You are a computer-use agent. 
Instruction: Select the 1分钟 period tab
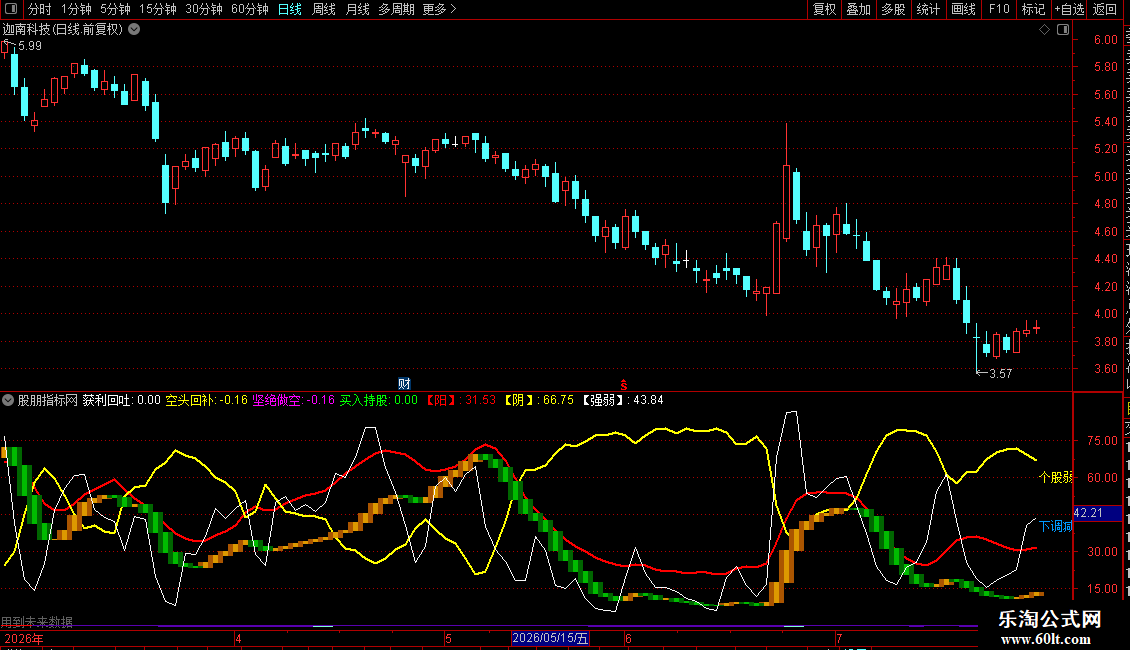coord(76,9)
